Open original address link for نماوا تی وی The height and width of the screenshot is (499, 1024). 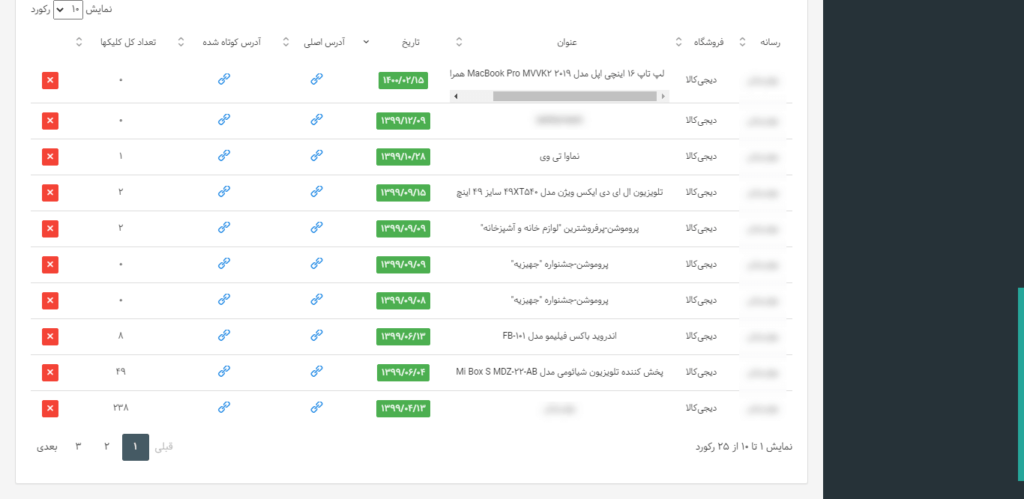point(317,155)
